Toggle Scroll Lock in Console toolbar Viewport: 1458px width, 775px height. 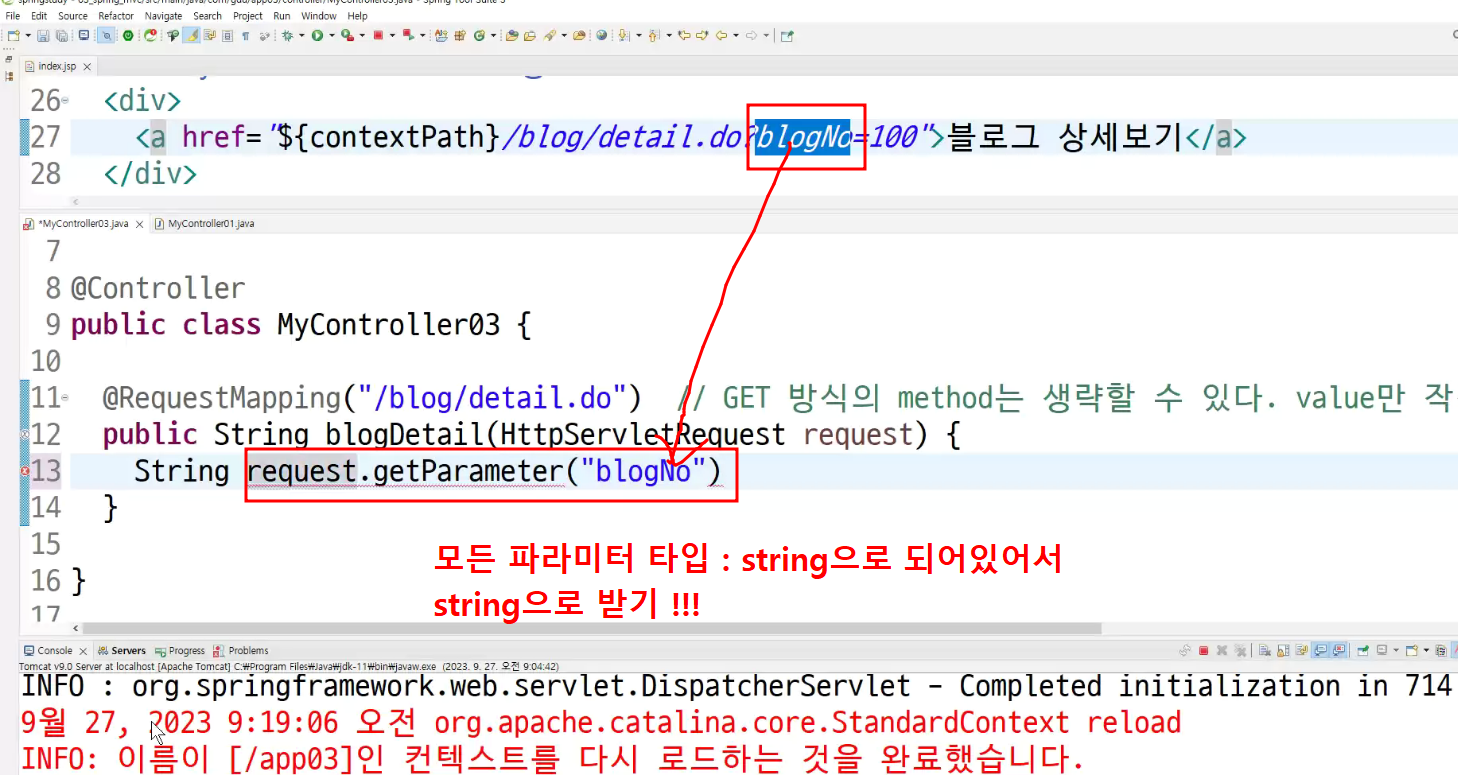(x=1283, y=650)
